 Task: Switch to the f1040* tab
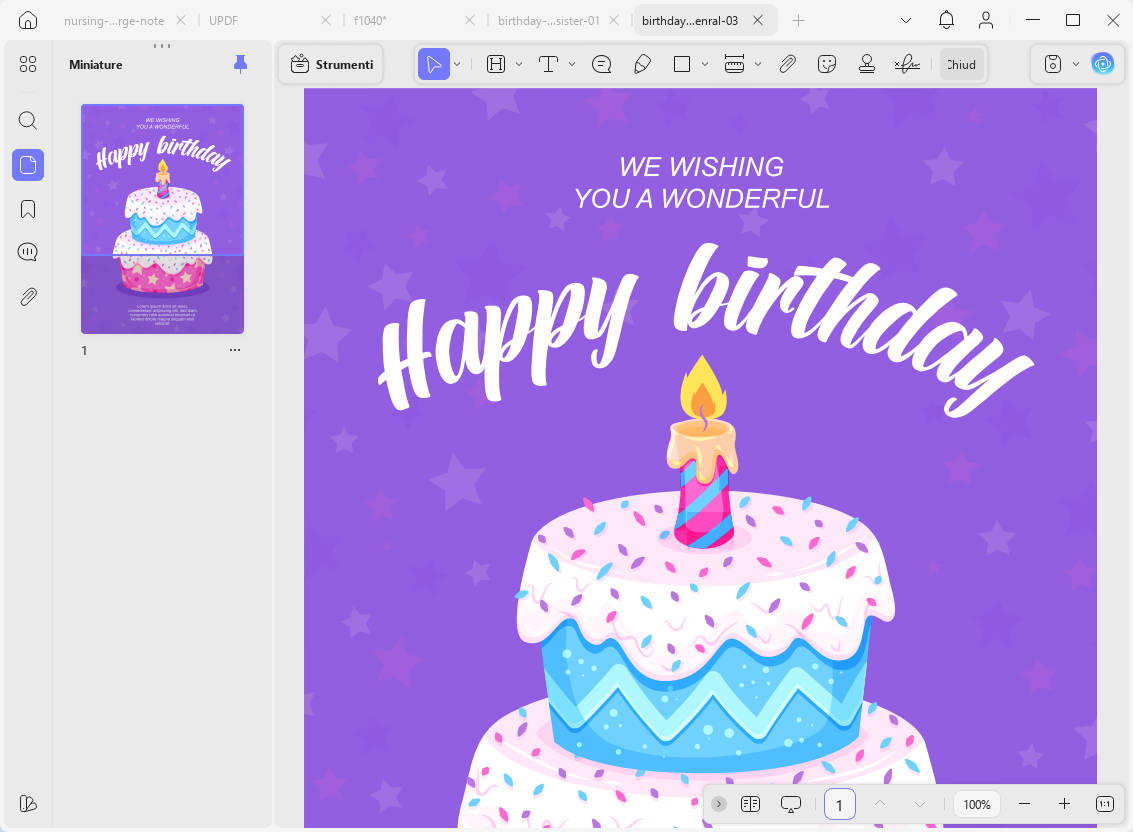[x=370, y=20]
